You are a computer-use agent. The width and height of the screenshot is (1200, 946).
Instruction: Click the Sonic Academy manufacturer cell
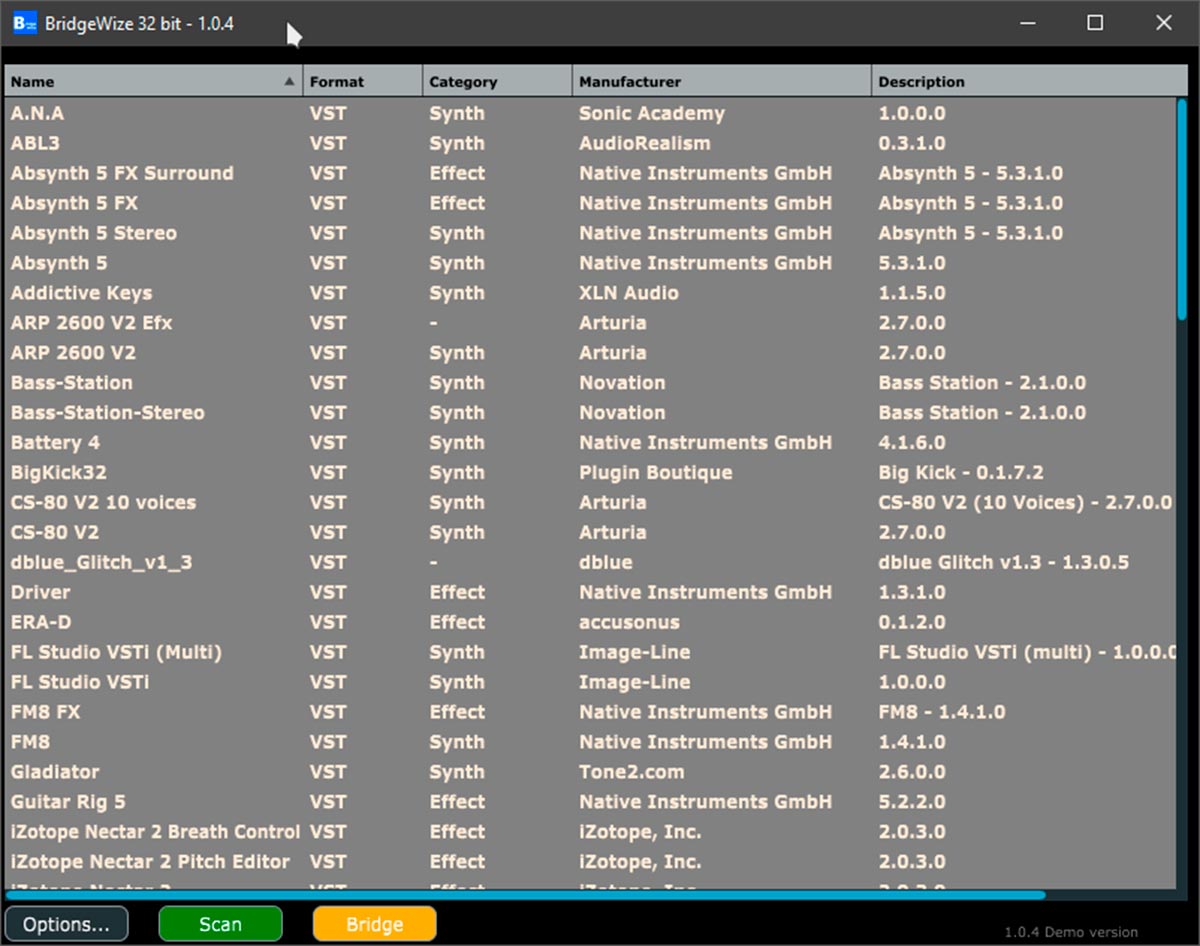pyautogui.click(x=652, y=113)
